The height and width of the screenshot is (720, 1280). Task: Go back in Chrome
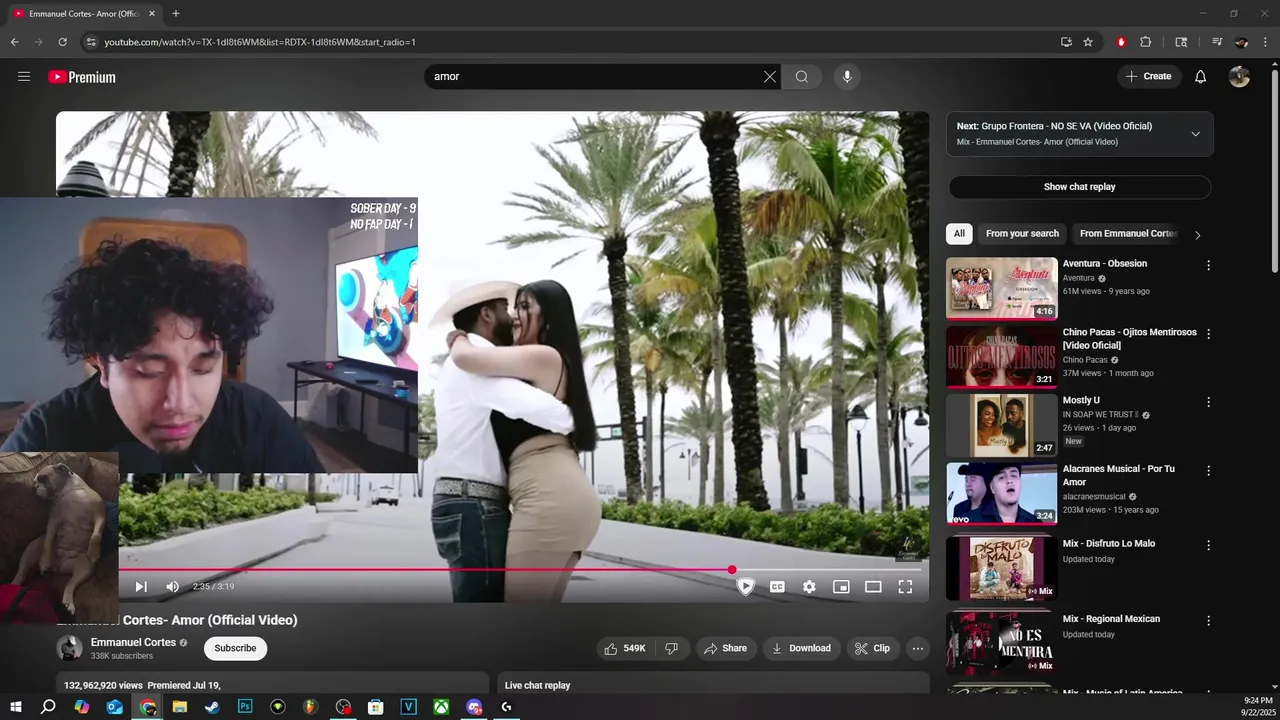click(x=14, y=42)
